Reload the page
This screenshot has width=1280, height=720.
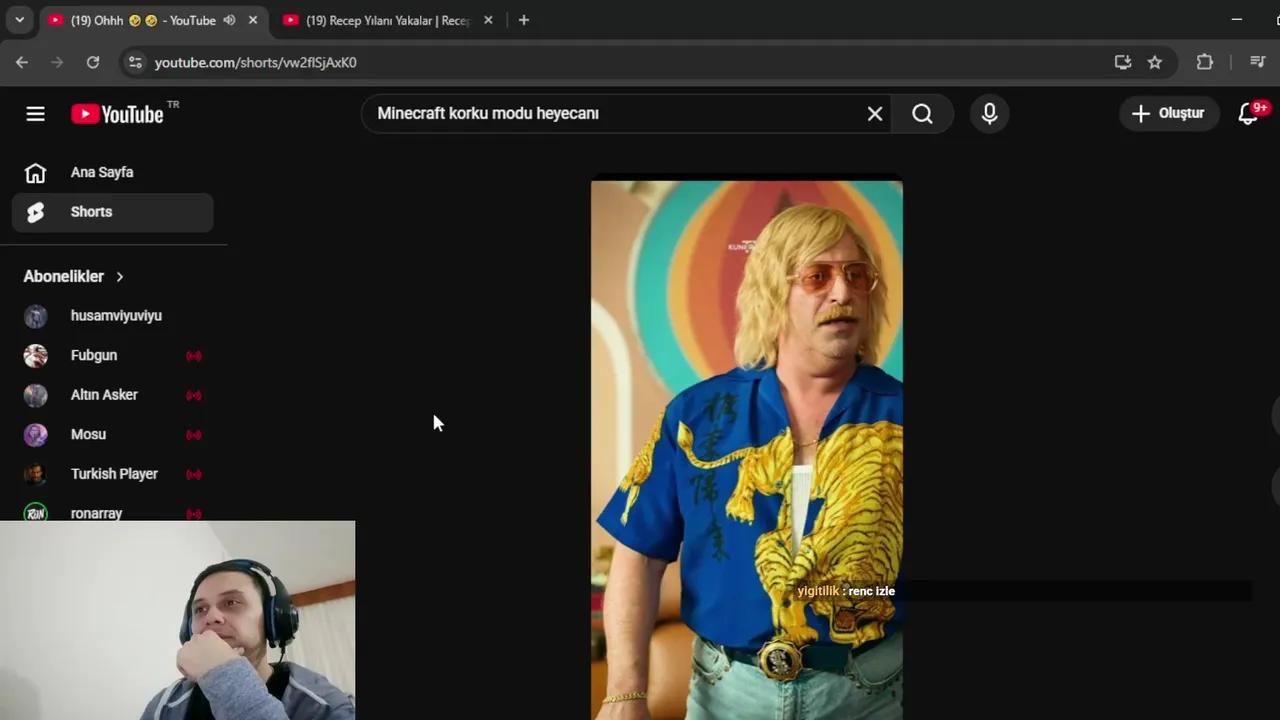tap(93, 62)
